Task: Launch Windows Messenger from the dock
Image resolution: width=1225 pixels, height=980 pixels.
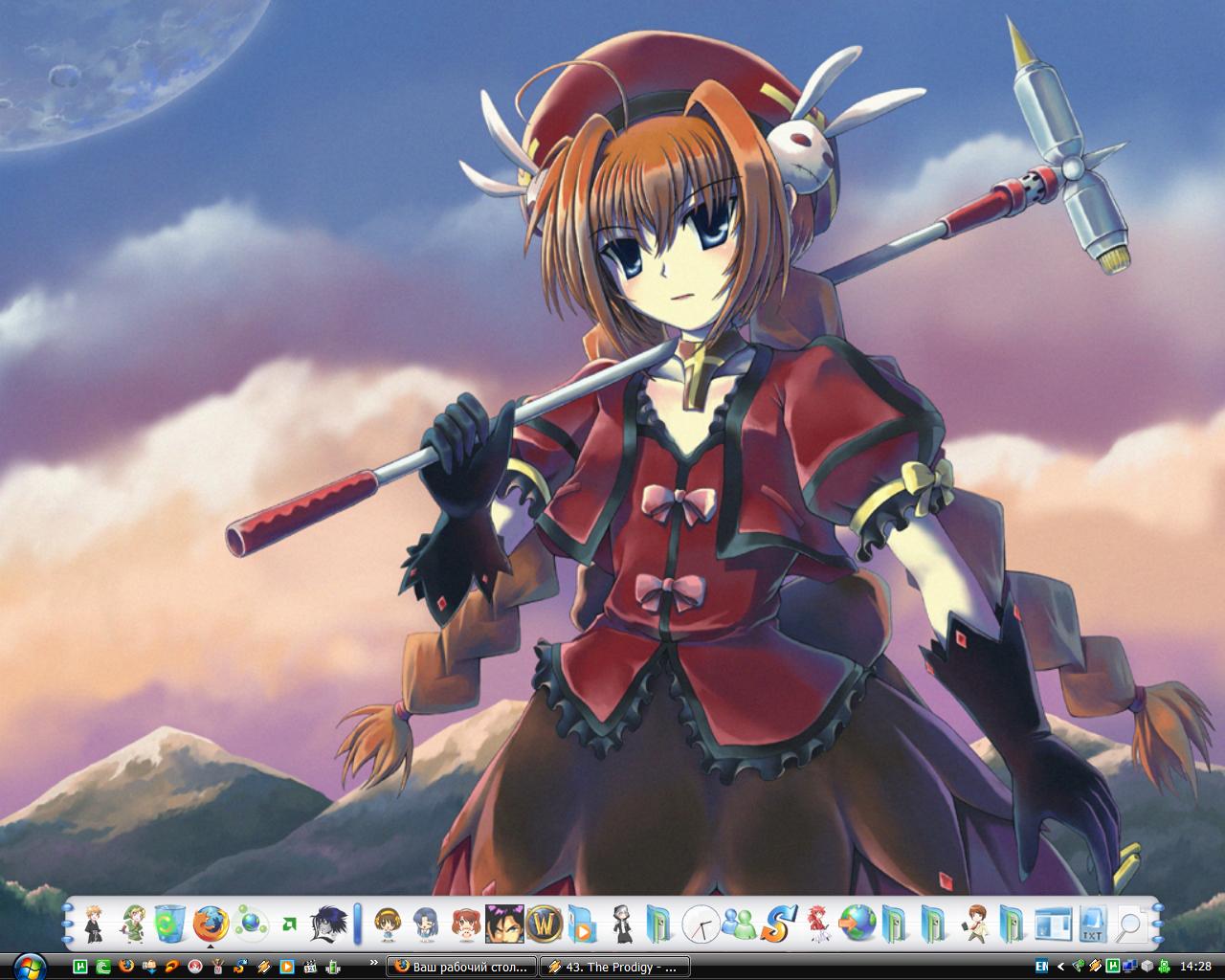Action: (x=739, y=924)
